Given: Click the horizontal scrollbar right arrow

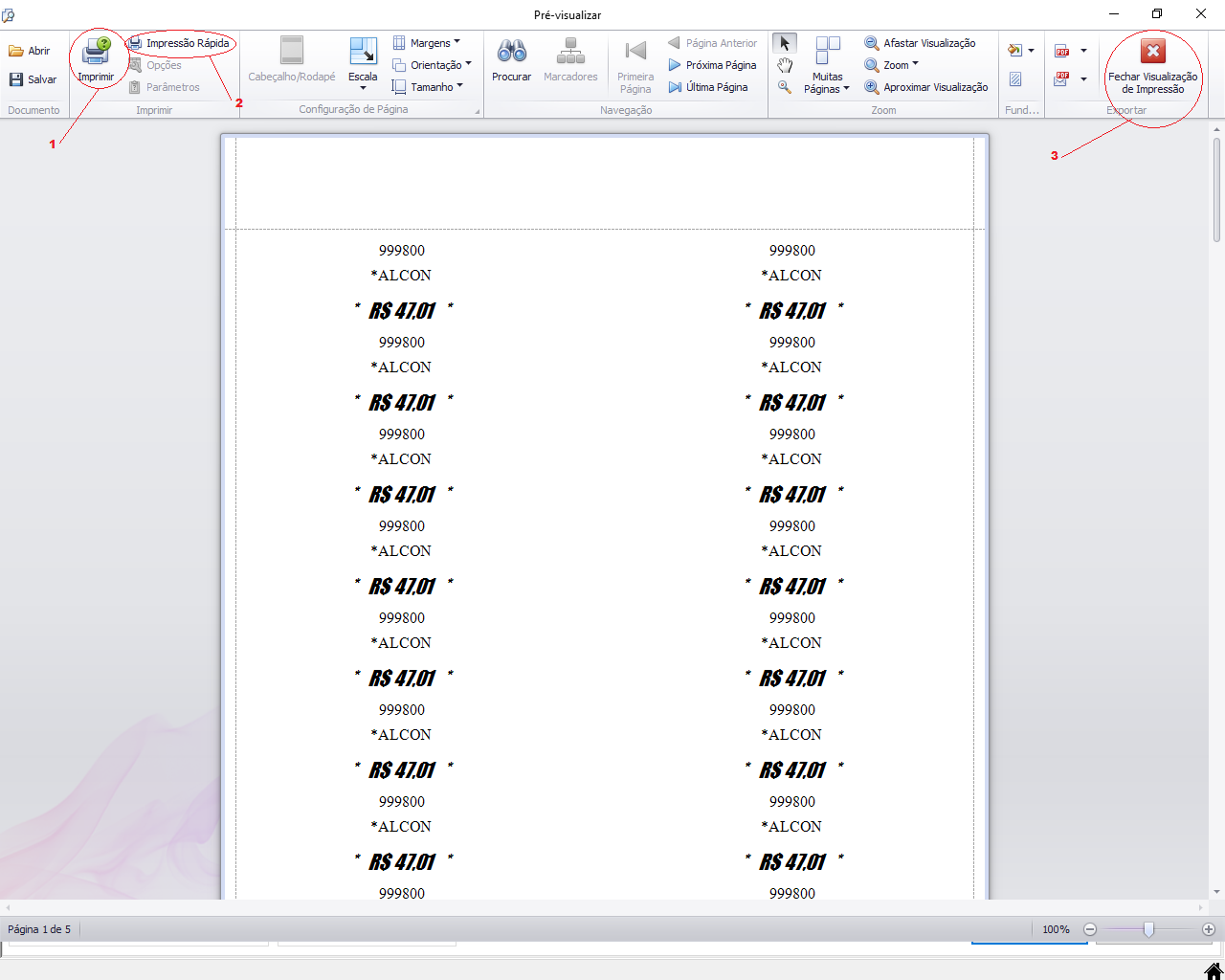Looking at the screenshot, I should 1202,907.
